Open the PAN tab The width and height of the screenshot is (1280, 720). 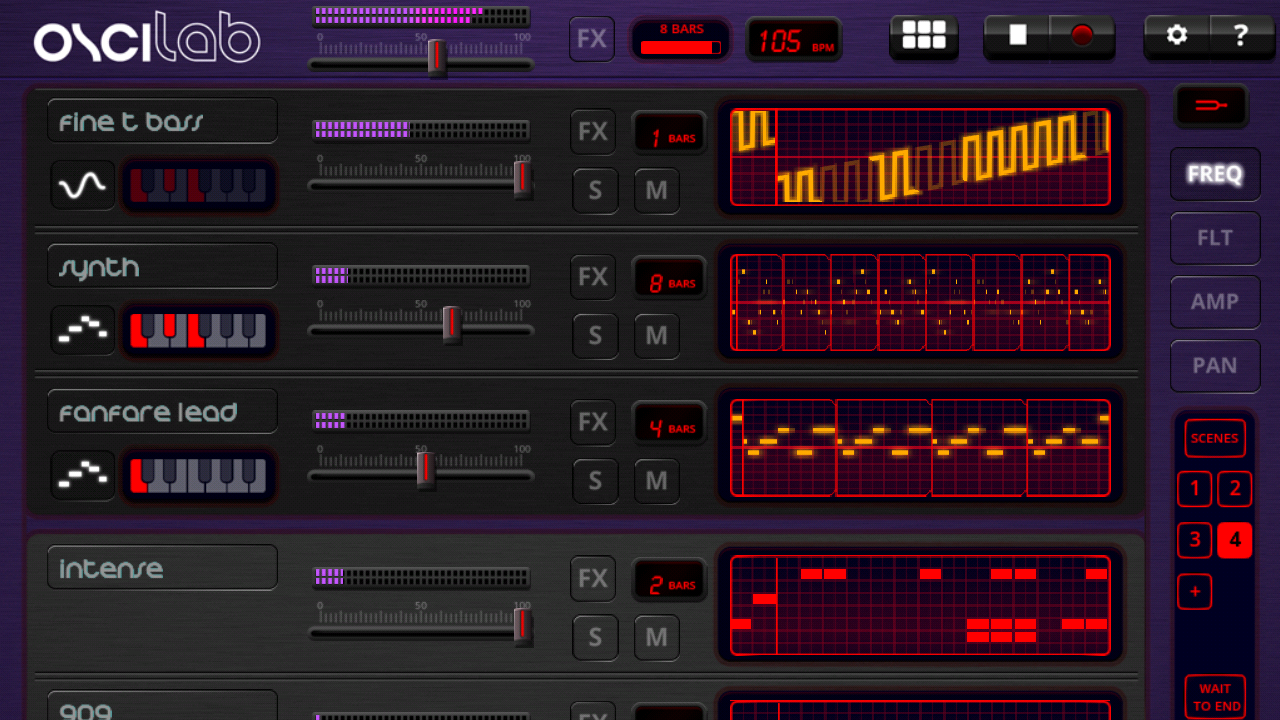(1214, 365)
